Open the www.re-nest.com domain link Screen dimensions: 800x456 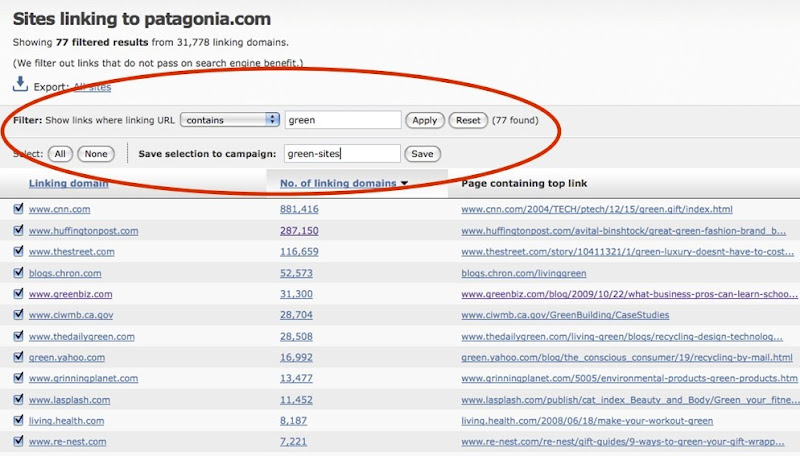click(67, 442)
